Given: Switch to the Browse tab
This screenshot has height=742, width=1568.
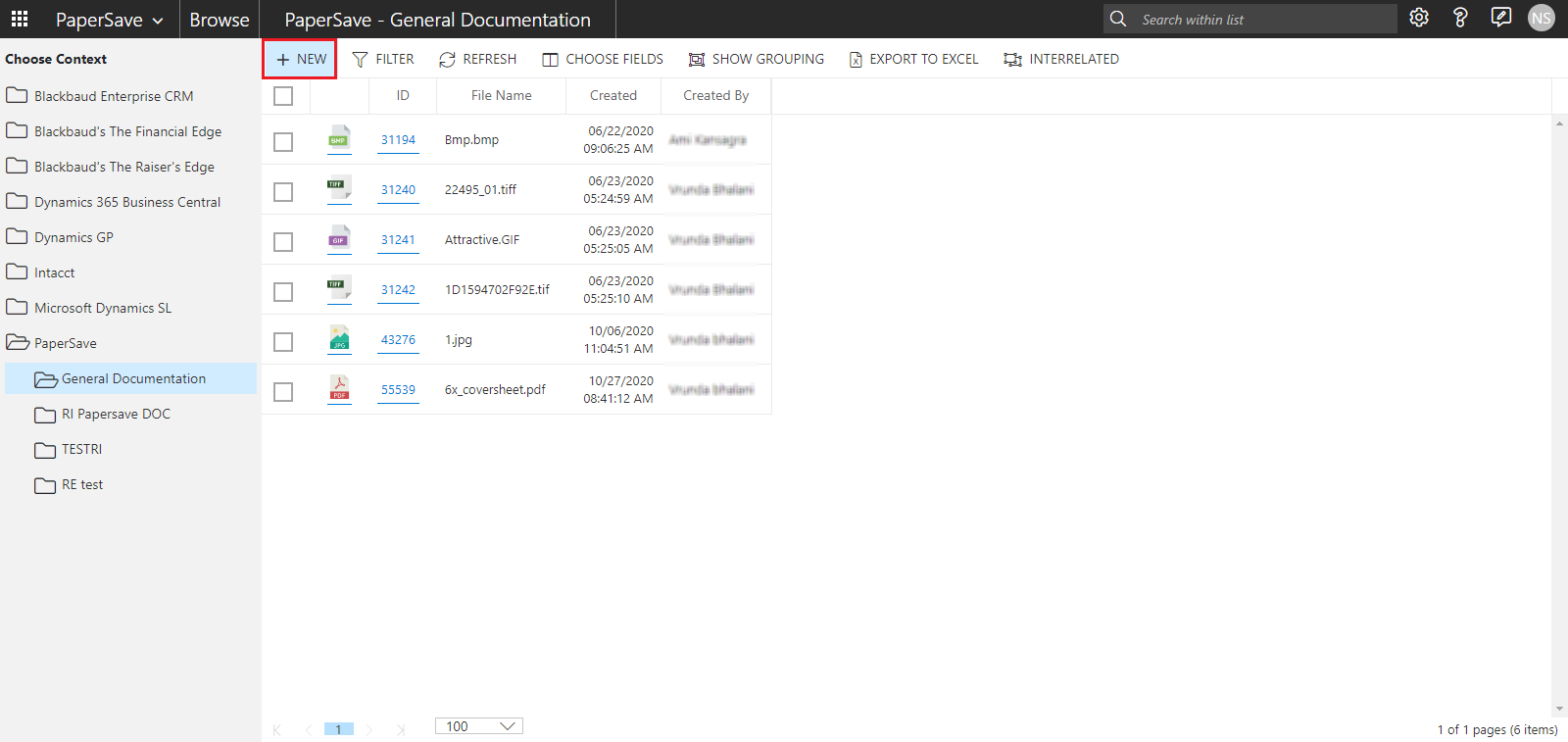Looking at the screenshot, I should (220, 20).
